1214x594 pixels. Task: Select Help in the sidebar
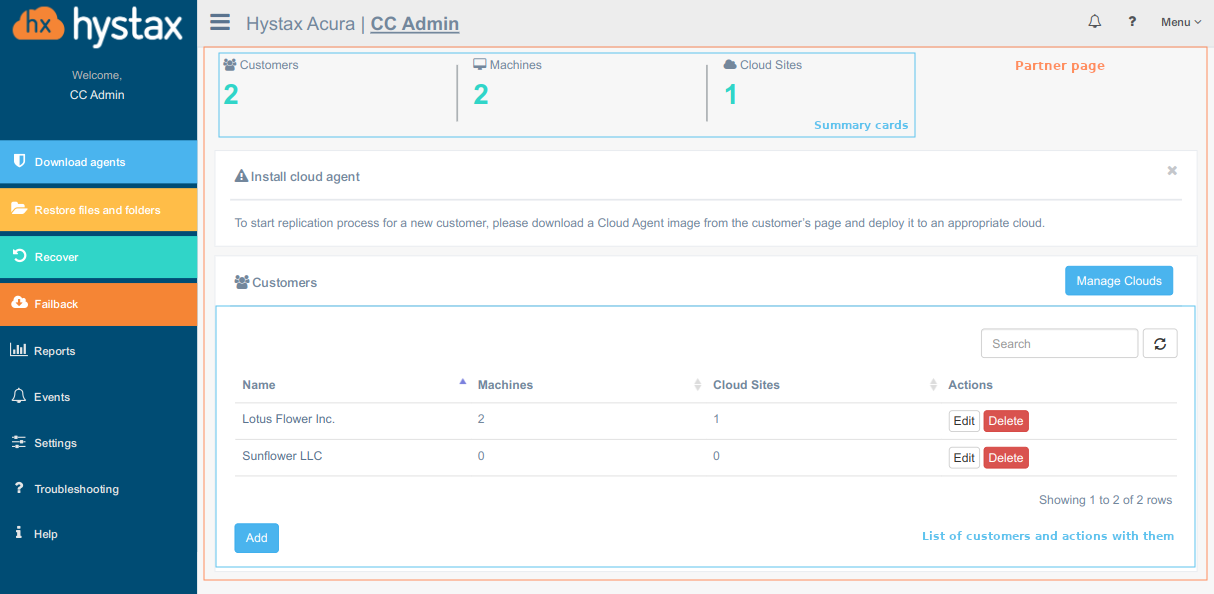(98, 534)
